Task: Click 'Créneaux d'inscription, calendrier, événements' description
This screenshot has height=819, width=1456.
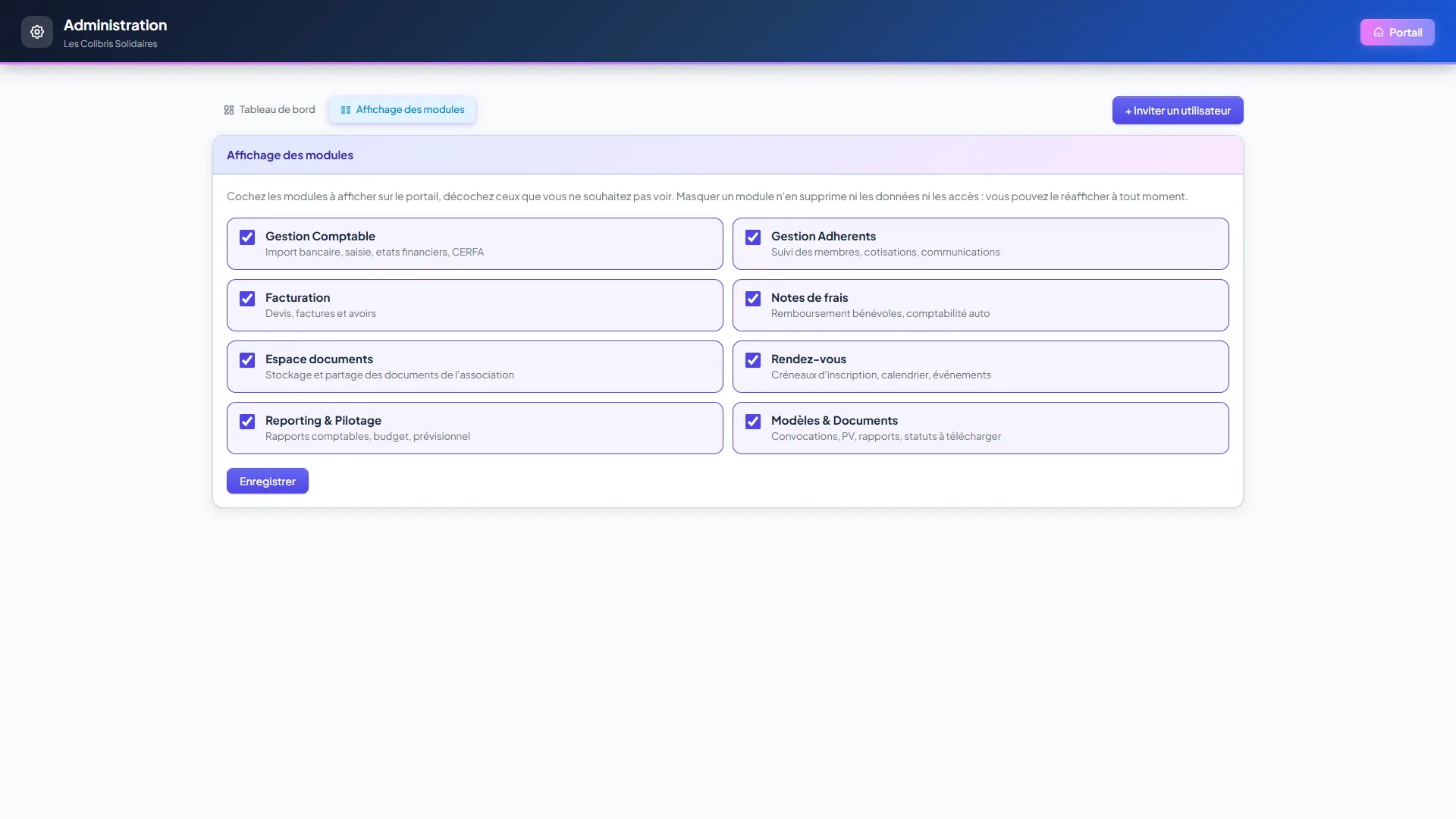Action: pyautogui.click(x=881, y=375)
